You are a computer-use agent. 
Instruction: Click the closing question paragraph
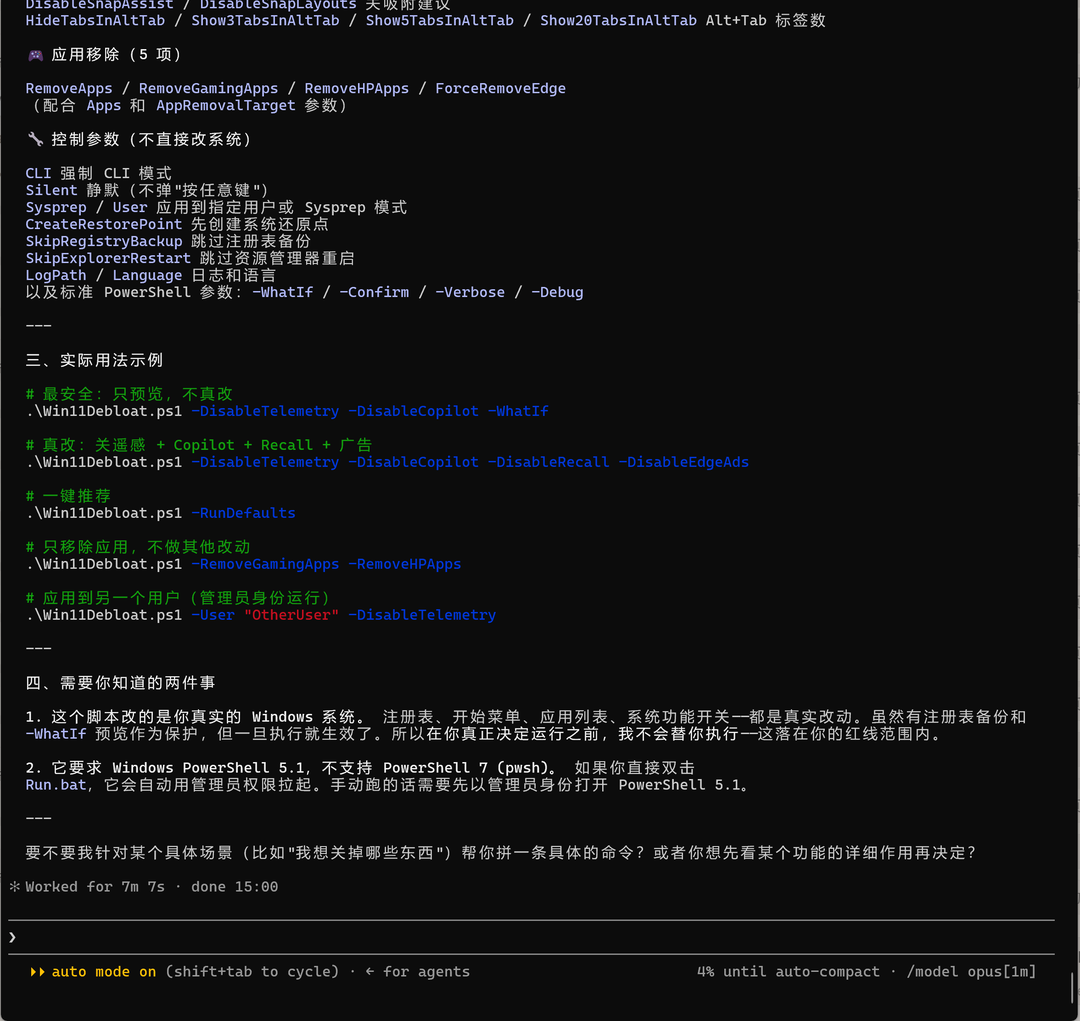(501, 853)
